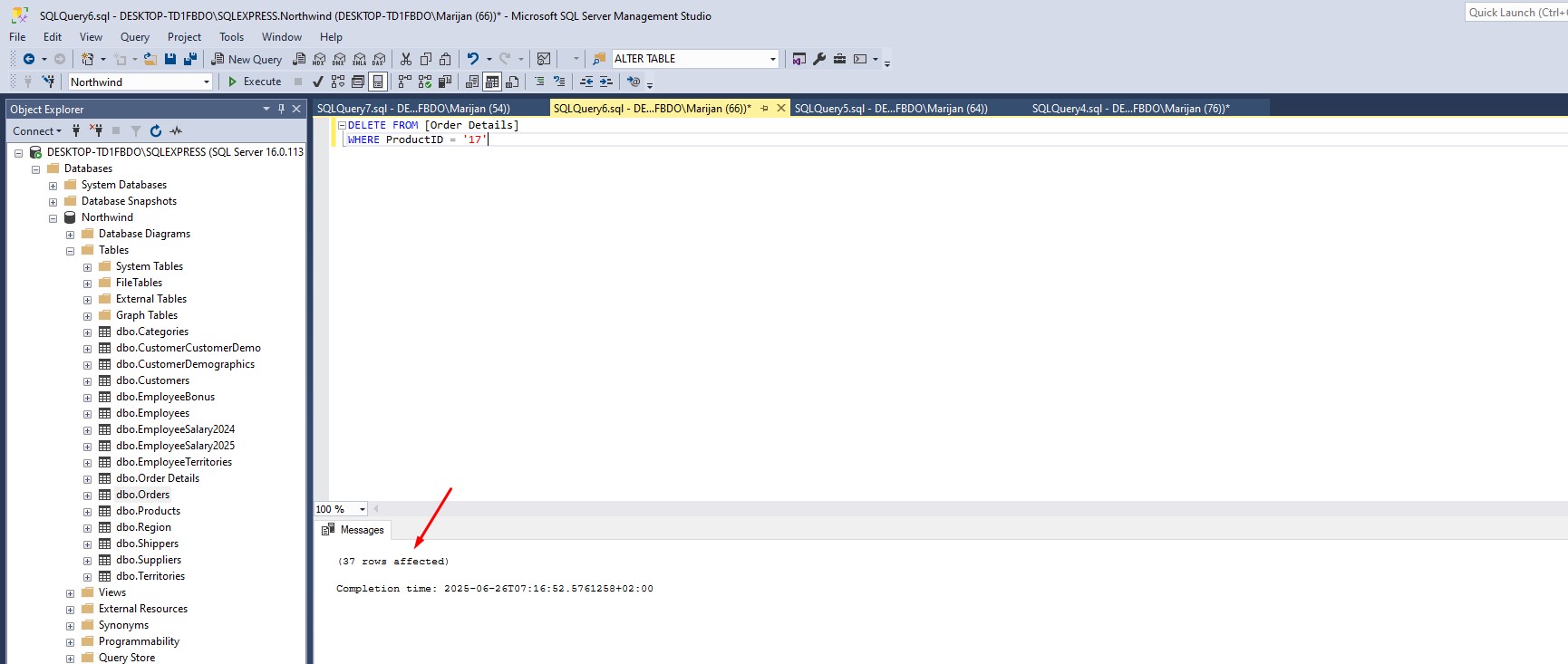Switch to the SQLQuery4.sql tab
The image size is (1568, 664).
tap(1130, 108)
